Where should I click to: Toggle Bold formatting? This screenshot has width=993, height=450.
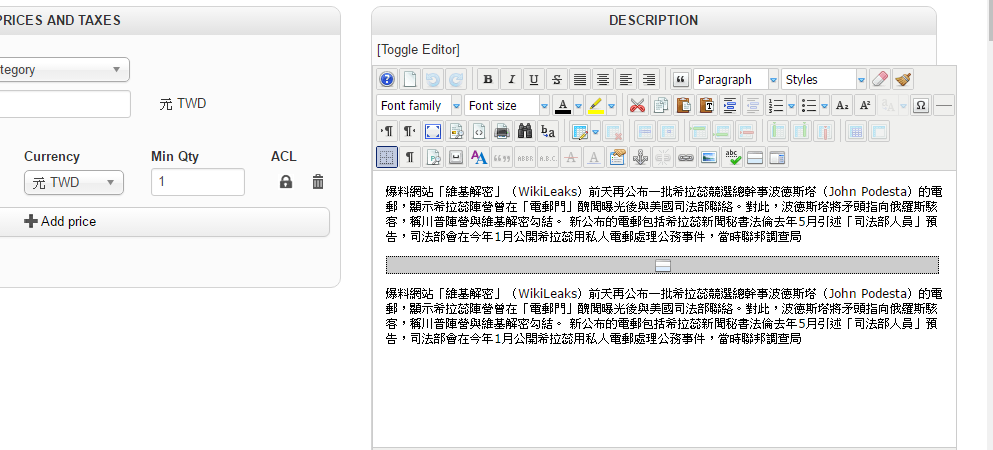488,79
